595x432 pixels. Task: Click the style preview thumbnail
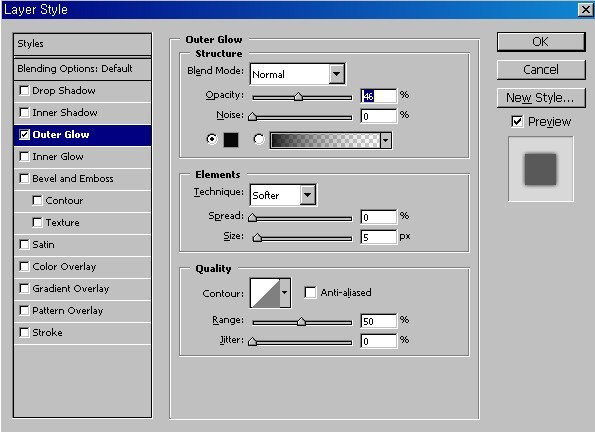(541, 169)
